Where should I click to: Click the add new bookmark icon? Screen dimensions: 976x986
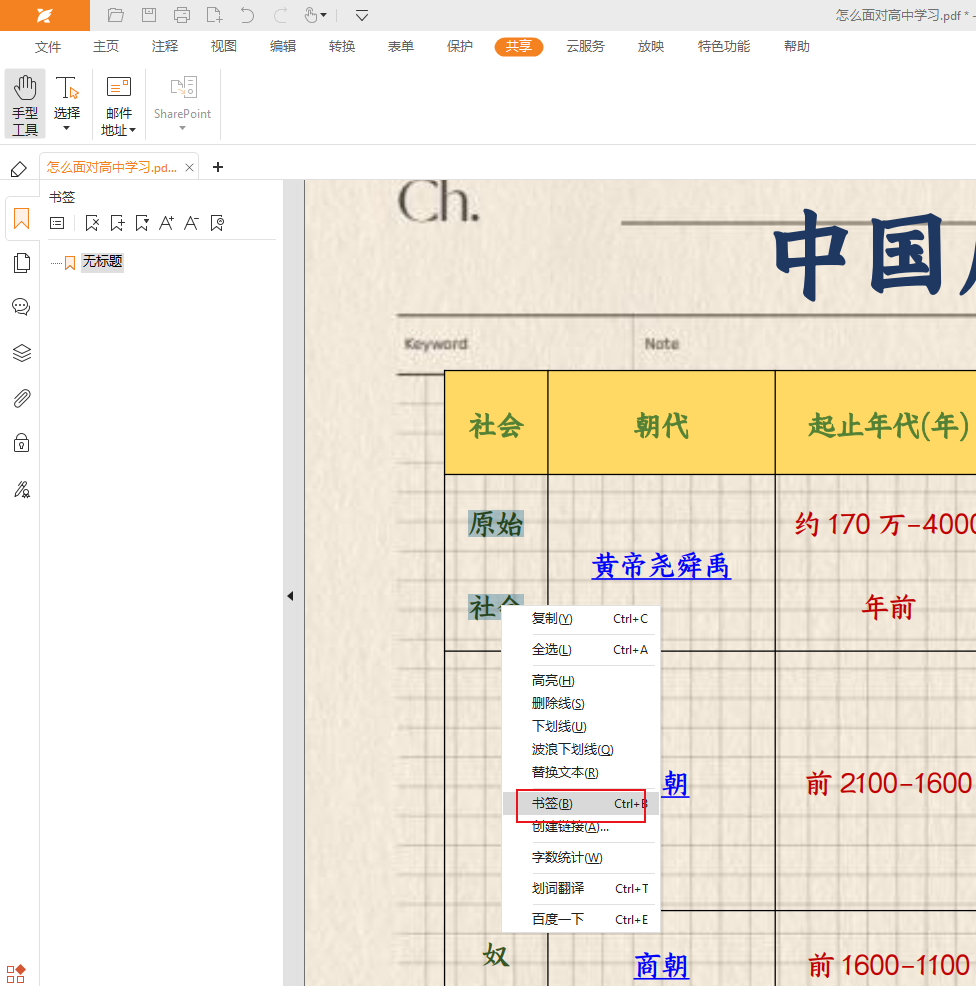117,223
